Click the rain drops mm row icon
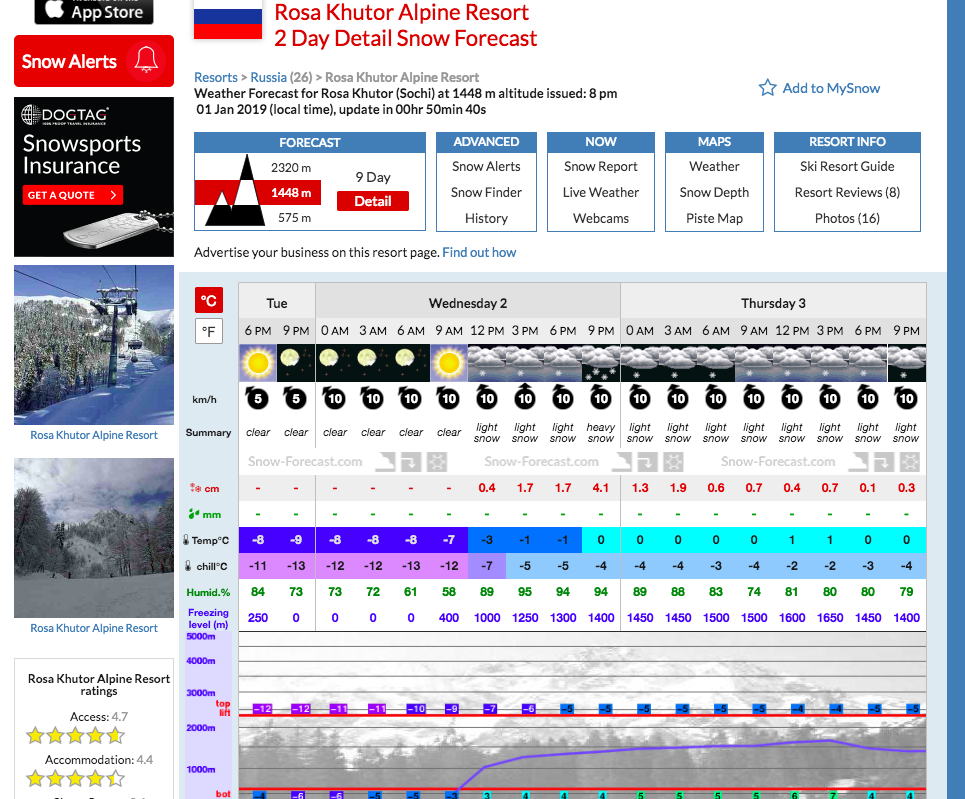This screenshot has height=799, width=965. click(x=194, y=513)
